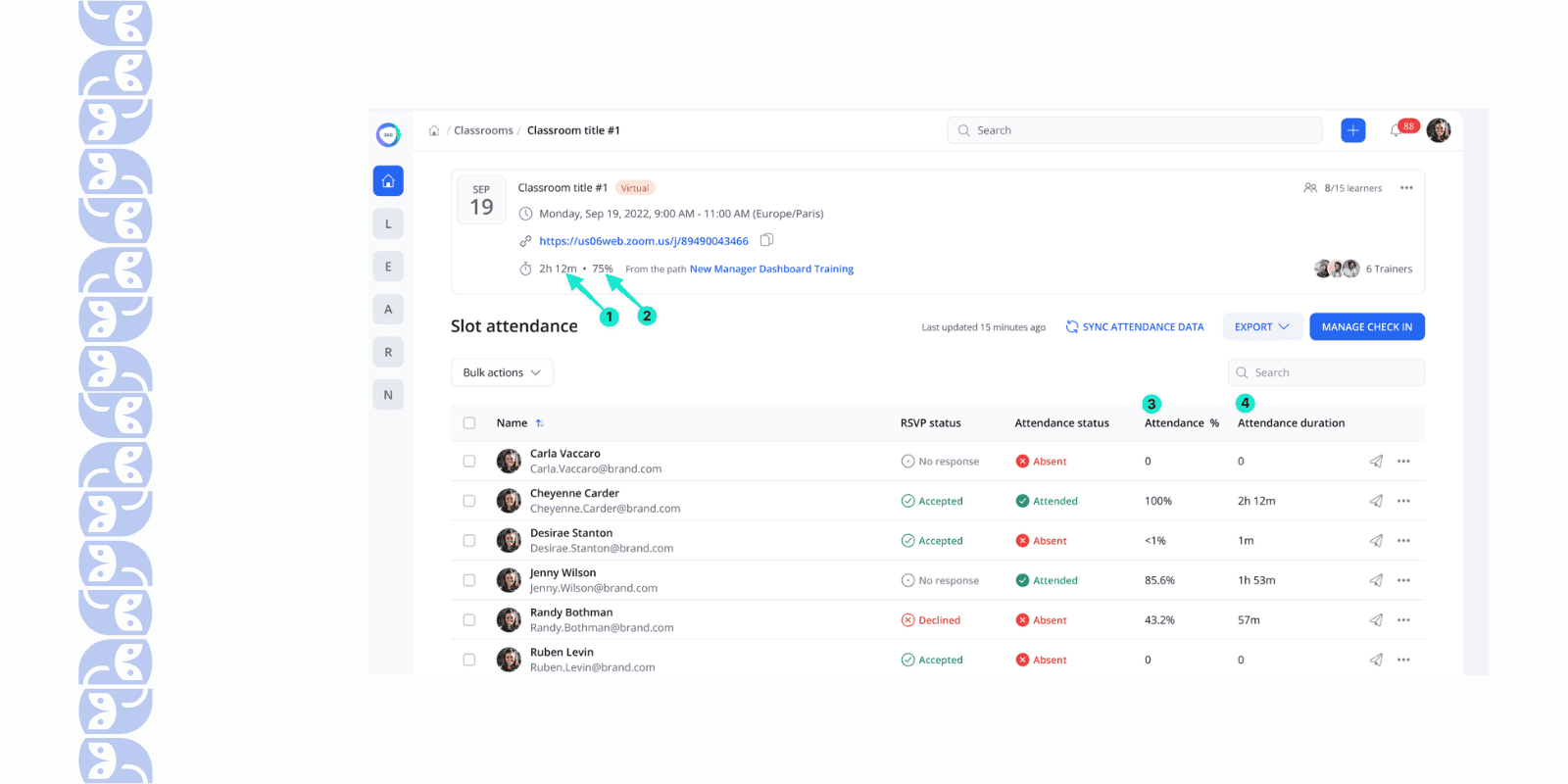This screenshot has width=1568, height=784.
Task: Click the Classrooms breadcrumb
Action: 483,130
